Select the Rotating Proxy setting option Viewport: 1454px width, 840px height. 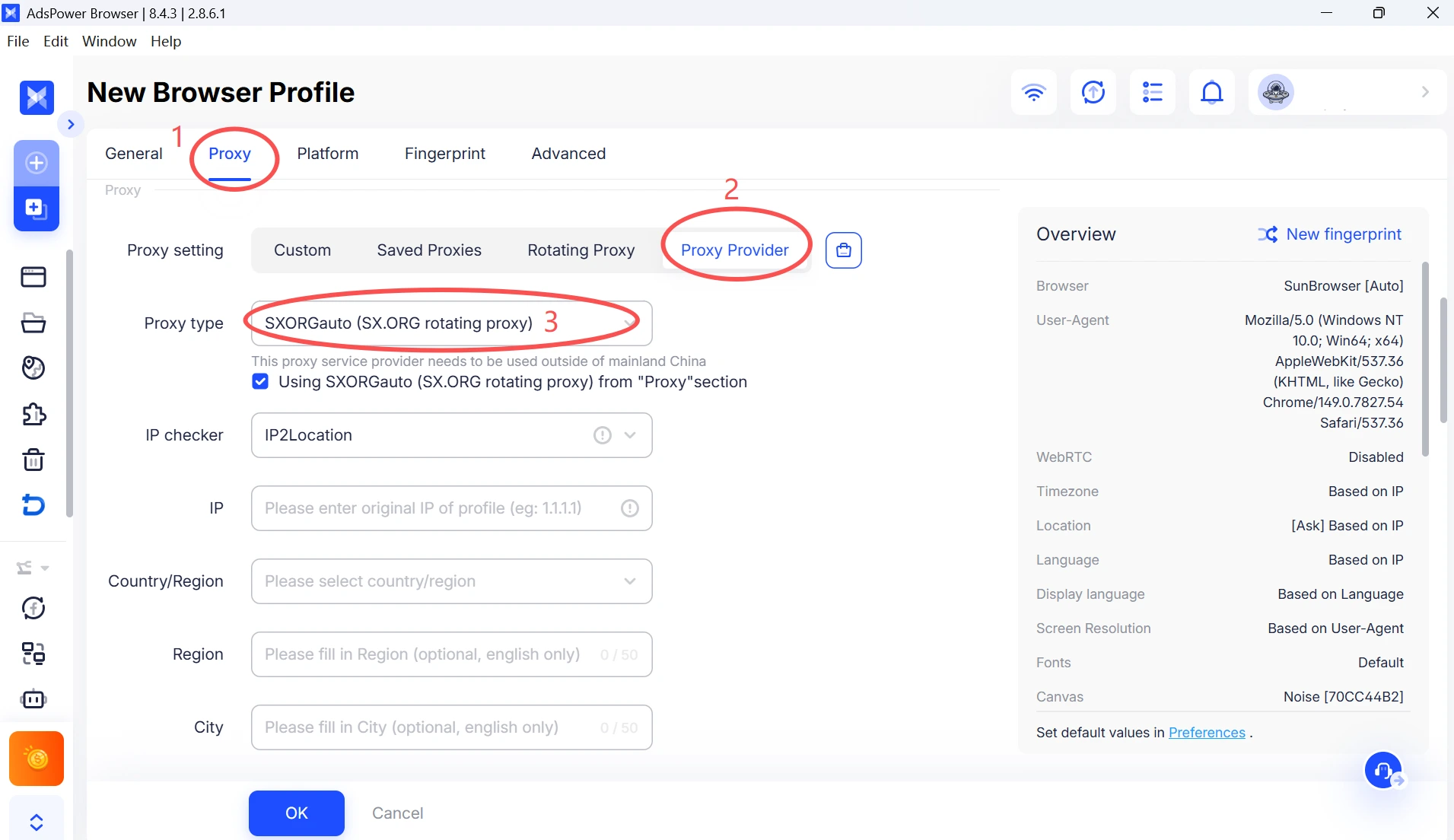(581, 250)
